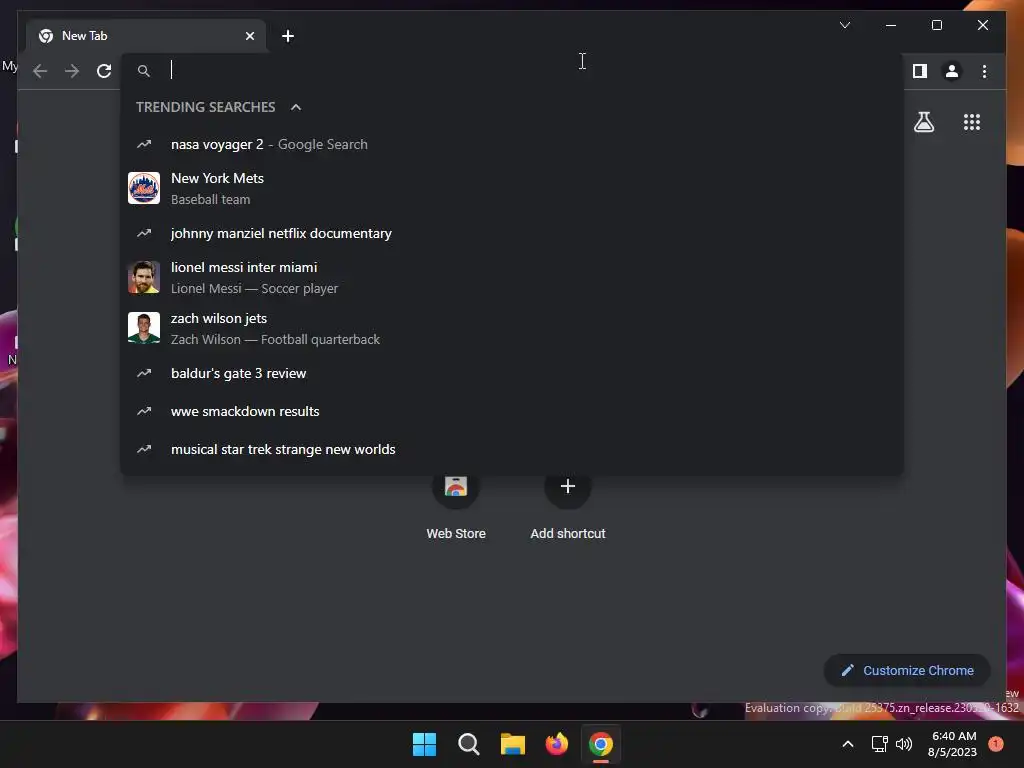Open the profile avatar menu
1024x768 pixels.
[x=952, y=71]
